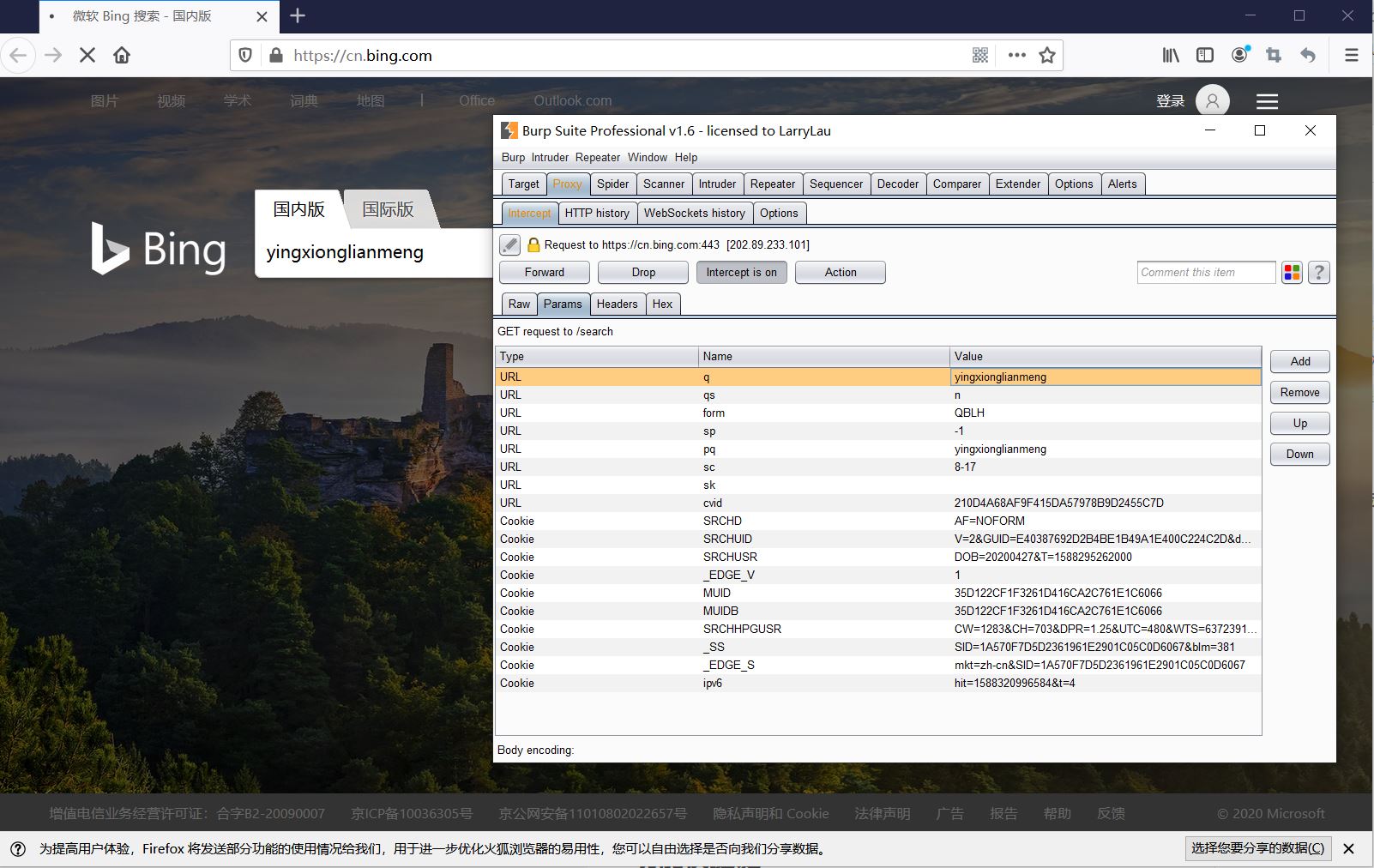
Task: Switch to the Spider tab
Action: [x=613, y=184]
